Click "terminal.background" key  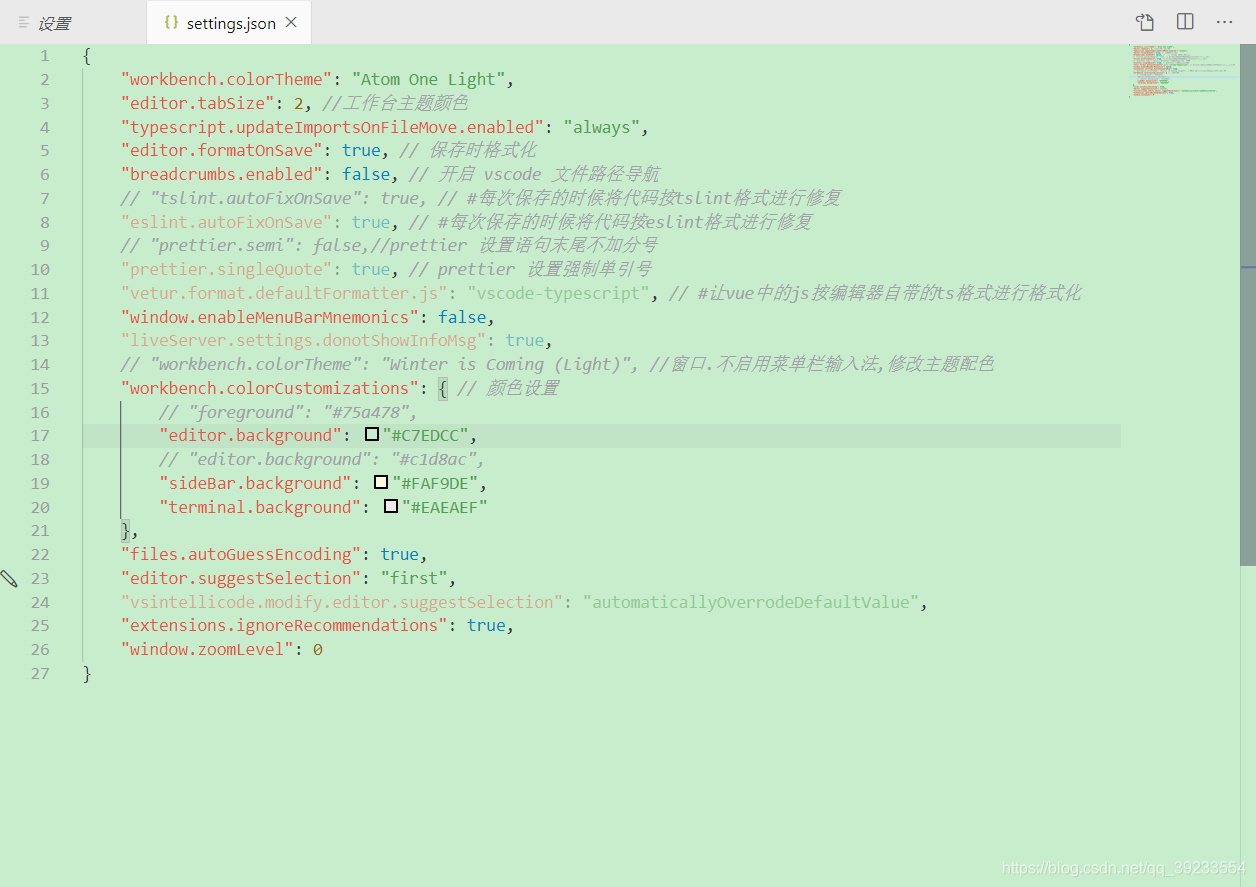coord(261,507)
